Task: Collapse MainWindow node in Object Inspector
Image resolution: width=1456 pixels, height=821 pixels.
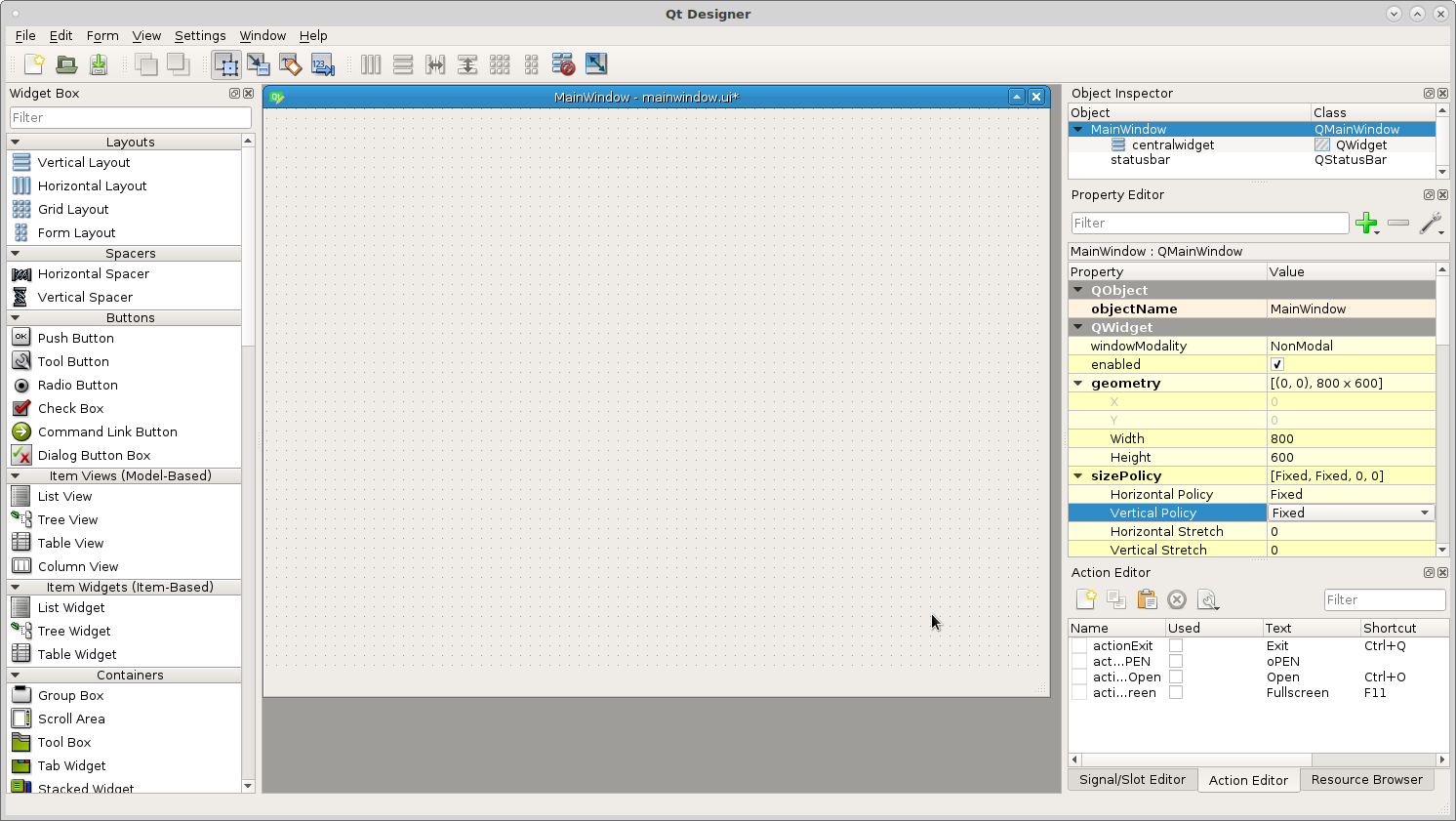Action: 1078,129
